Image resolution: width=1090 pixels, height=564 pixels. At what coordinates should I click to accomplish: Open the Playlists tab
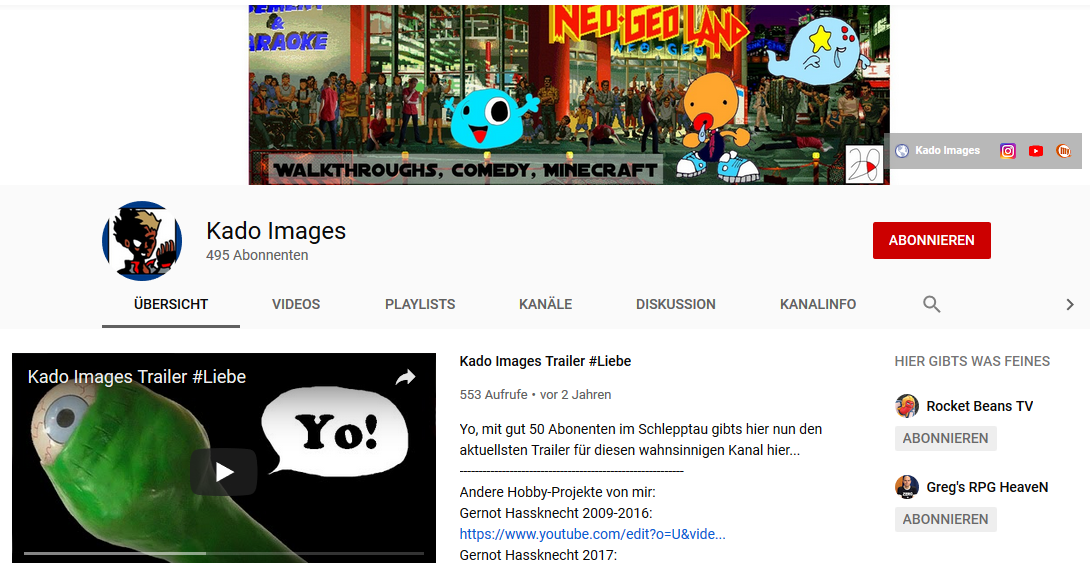click(x=420, y=305)
